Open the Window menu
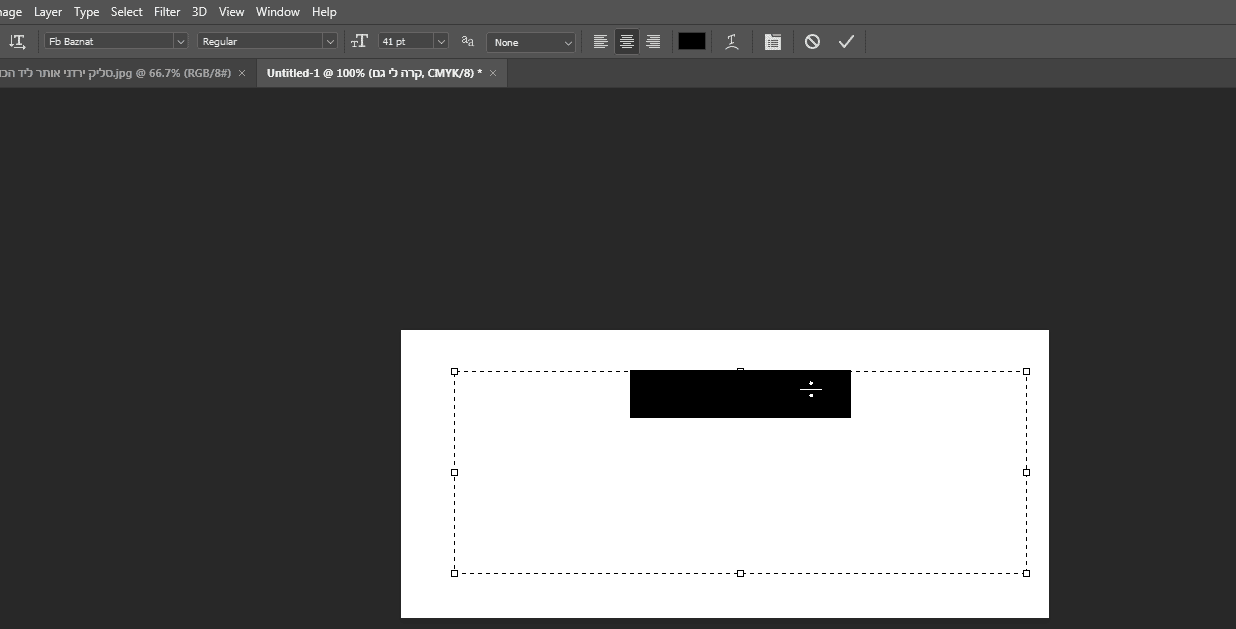 tap(278, 12)
